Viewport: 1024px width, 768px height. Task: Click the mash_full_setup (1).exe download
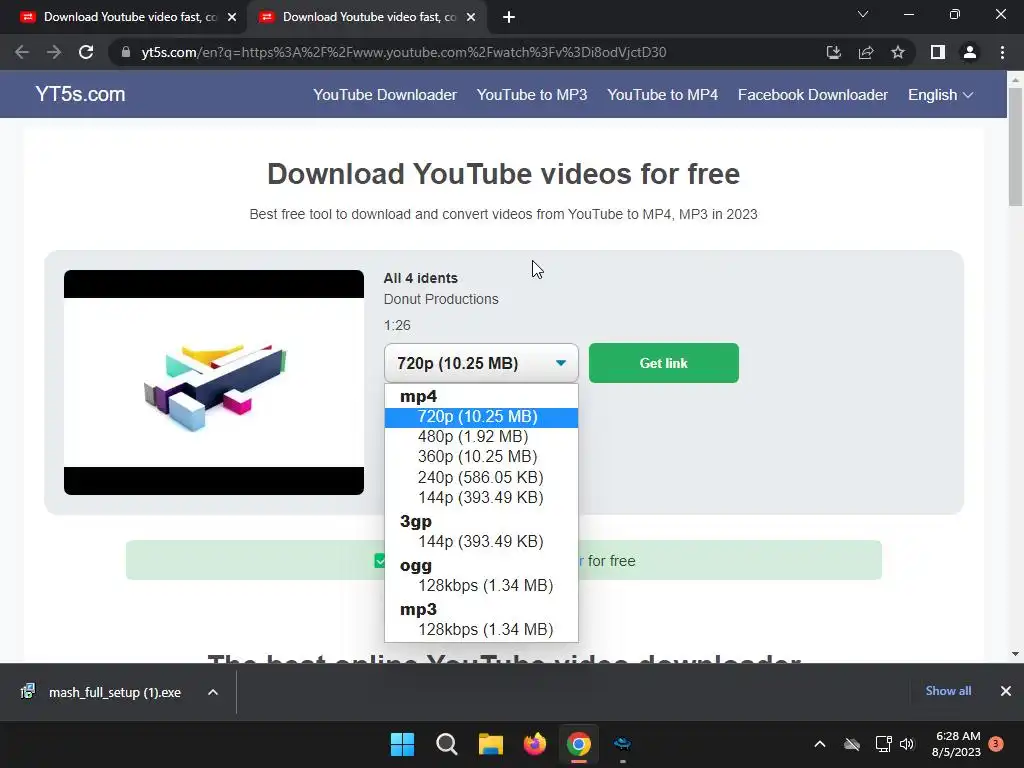115,692
